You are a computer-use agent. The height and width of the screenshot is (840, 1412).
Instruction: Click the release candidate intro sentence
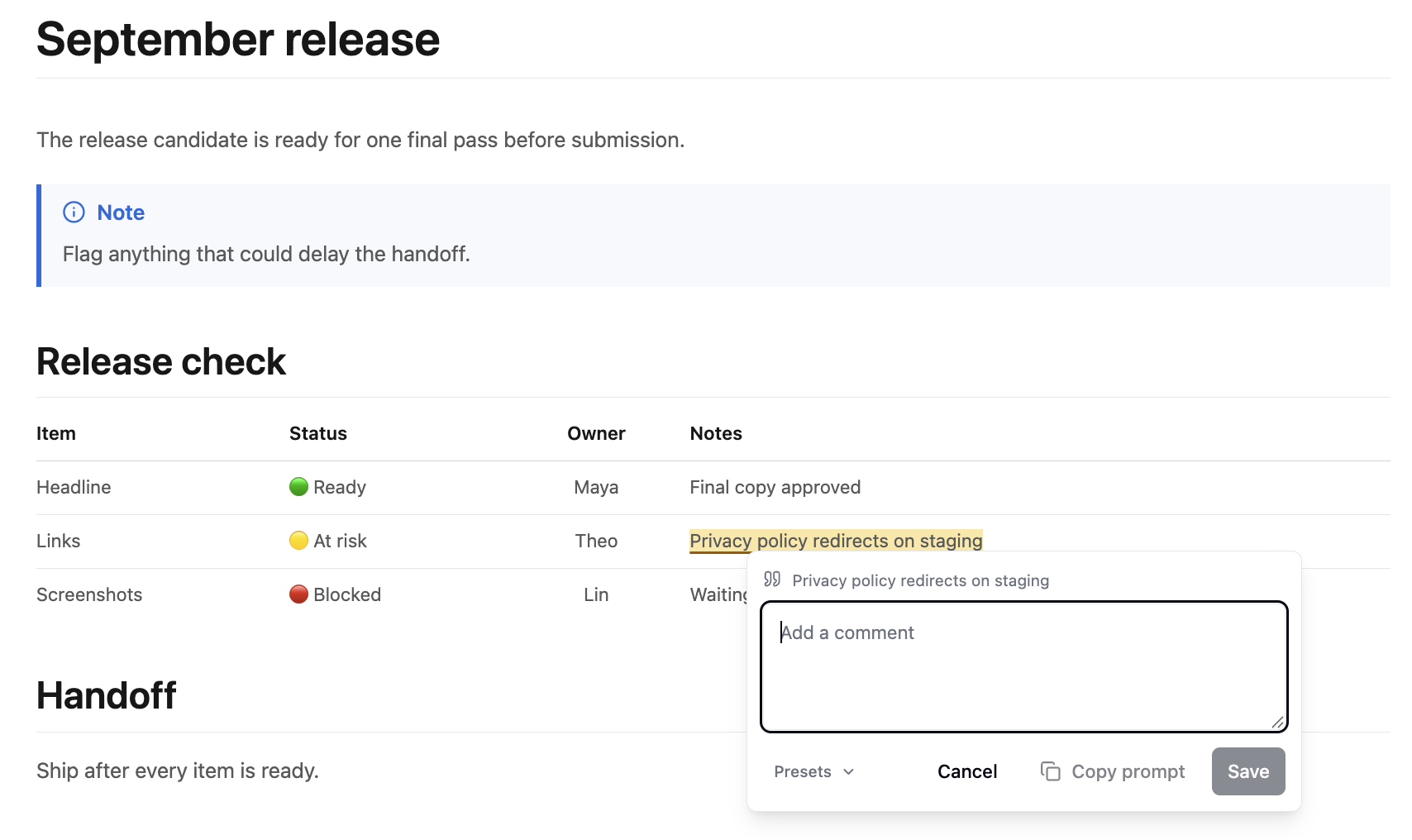360,140
